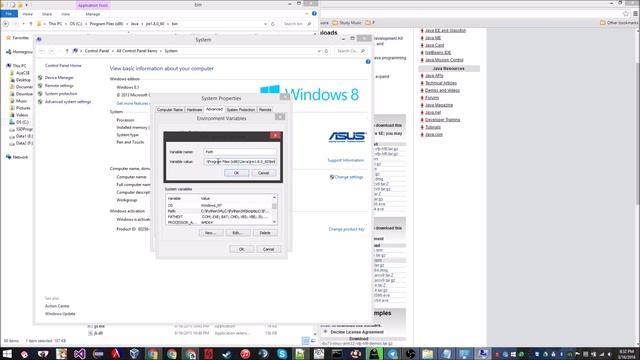The width and height of the screenshot is (640, 360).
Task: Open the View ribbon tab in Explorer
Action: pyautogui.click(x=65, y=14)
